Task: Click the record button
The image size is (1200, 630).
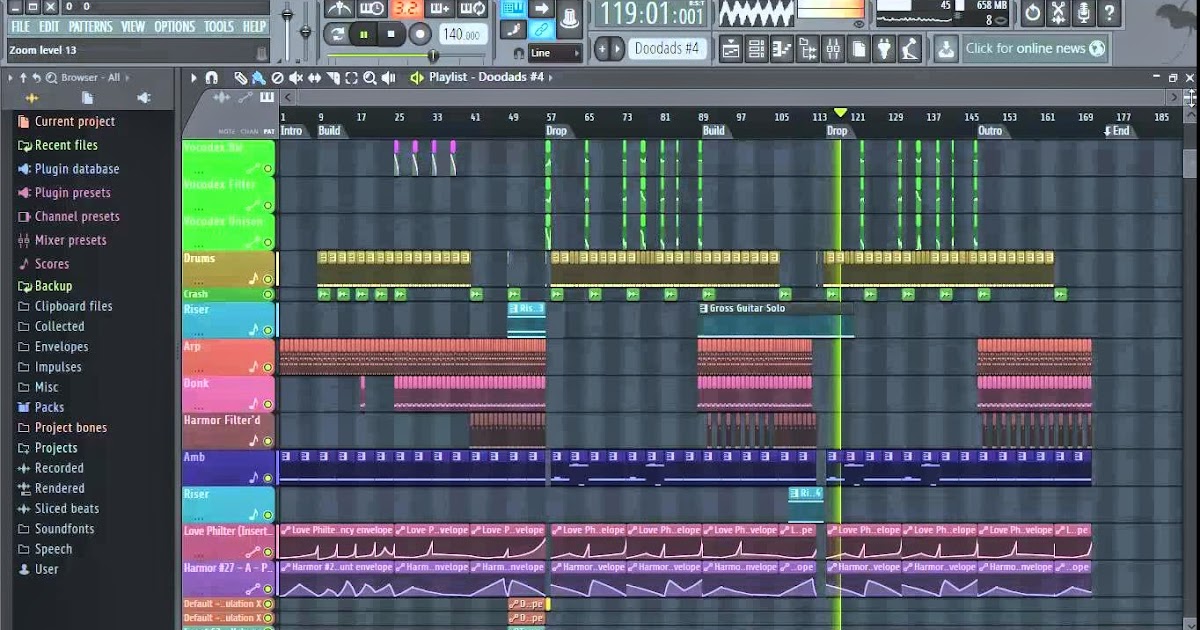Action: coord(420,34)
